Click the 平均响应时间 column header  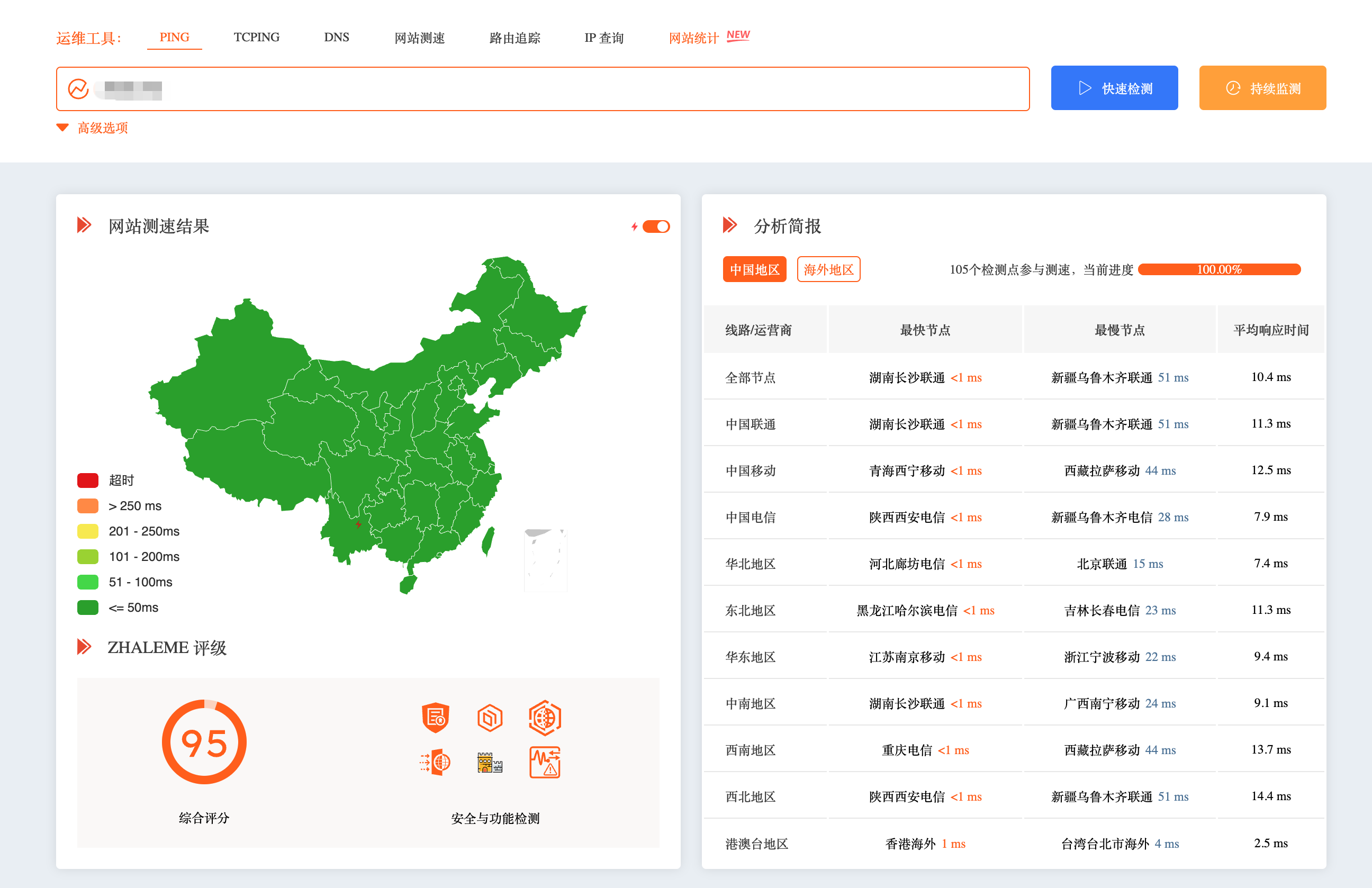point(1270,330)
